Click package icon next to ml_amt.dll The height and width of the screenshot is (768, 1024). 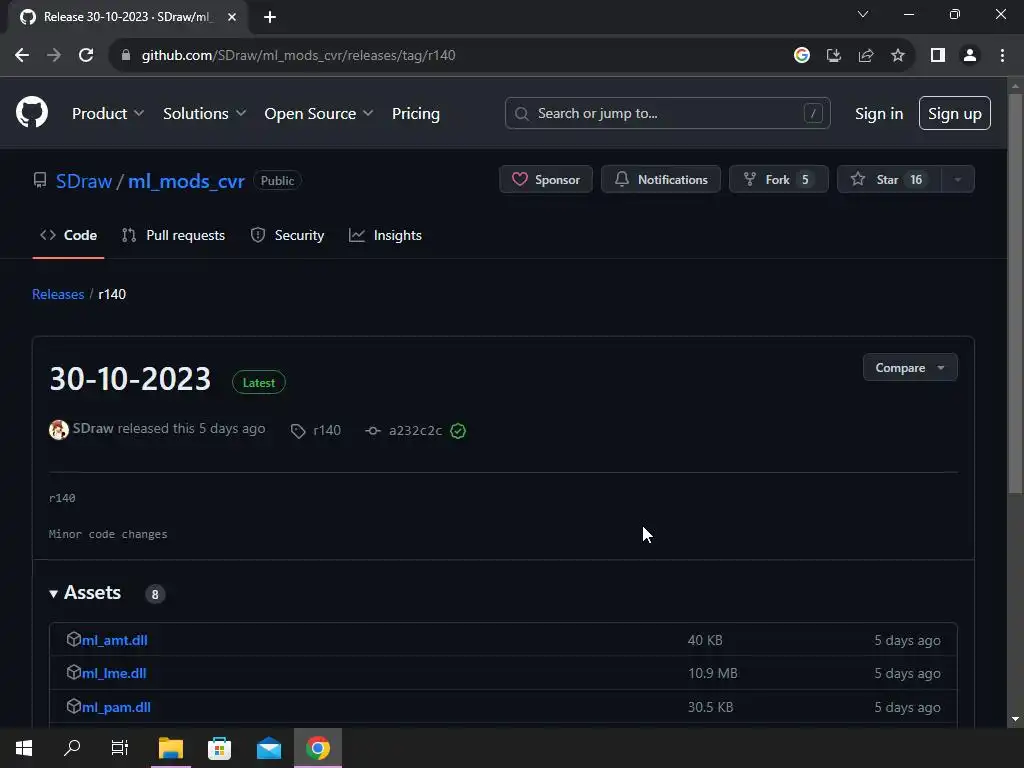pyautogui.click(x=74, y=639)
